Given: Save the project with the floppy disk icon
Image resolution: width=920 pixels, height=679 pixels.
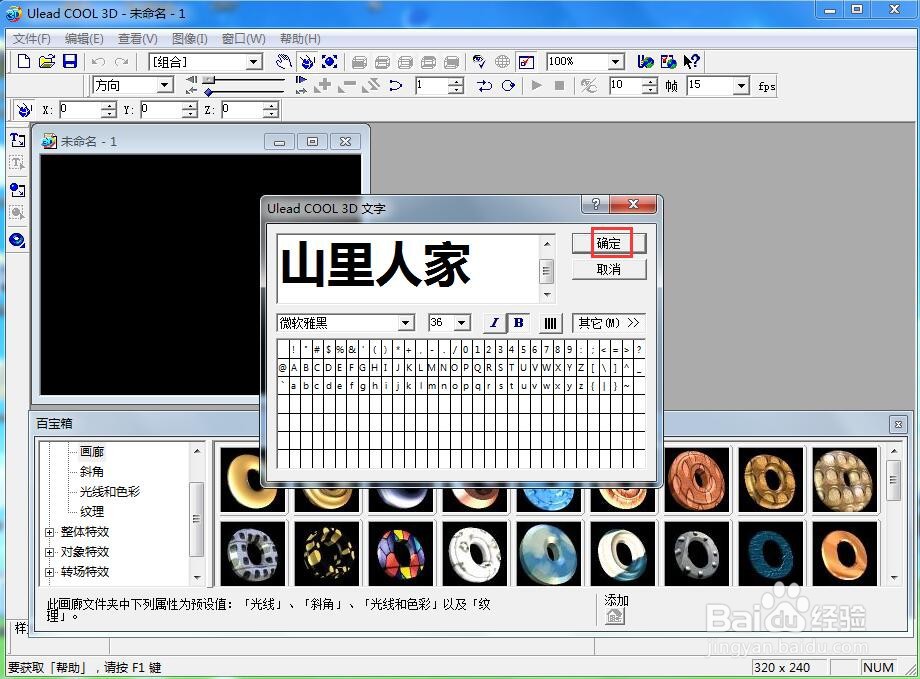Looking at the screenshot, I should tap(70, 61).
